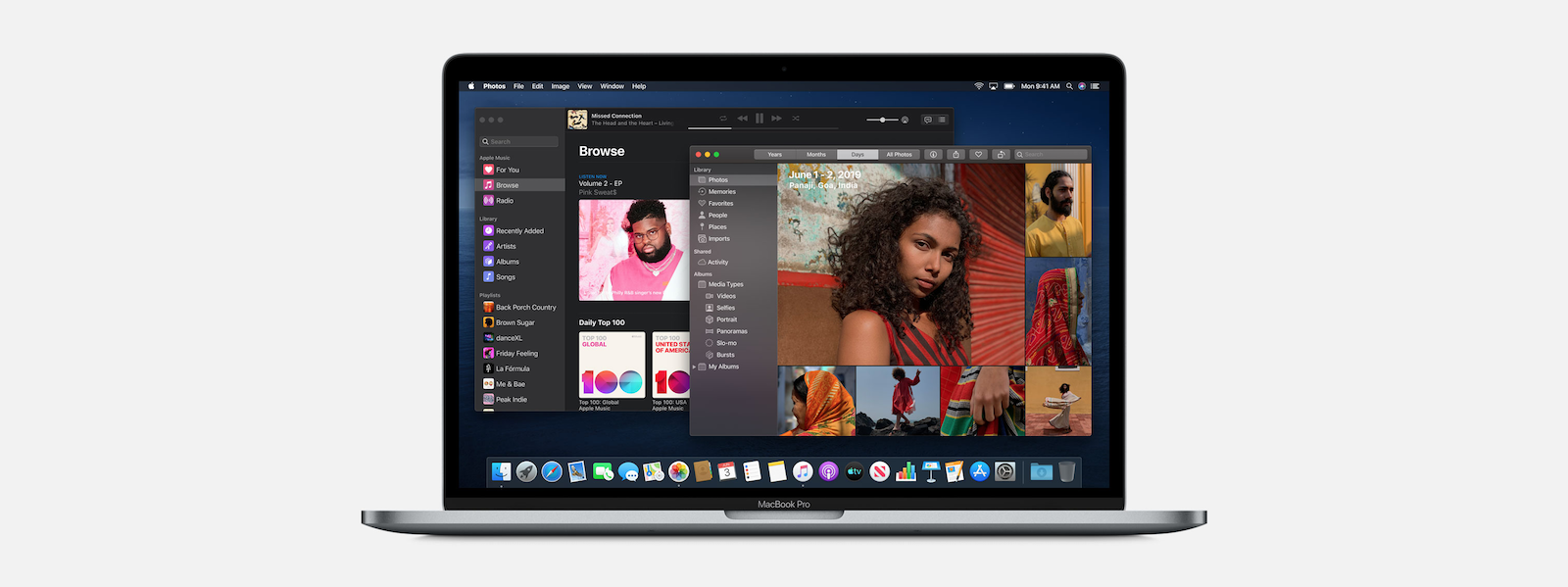Click the Info button in Photos toolbar

coord(933,155)
